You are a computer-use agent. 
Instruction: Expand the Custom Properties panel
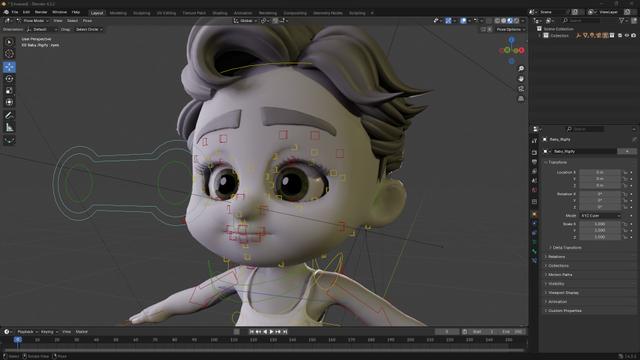tap(565, 311)
